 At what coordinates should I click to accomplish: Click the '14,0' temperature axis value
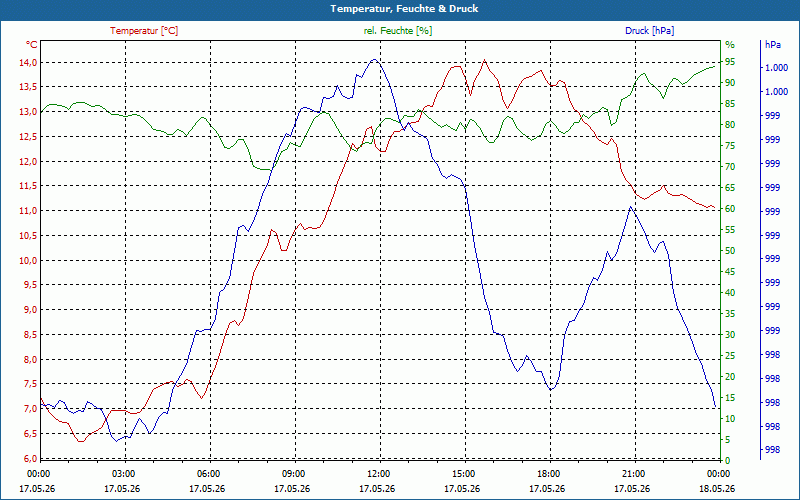pos(28,63)
